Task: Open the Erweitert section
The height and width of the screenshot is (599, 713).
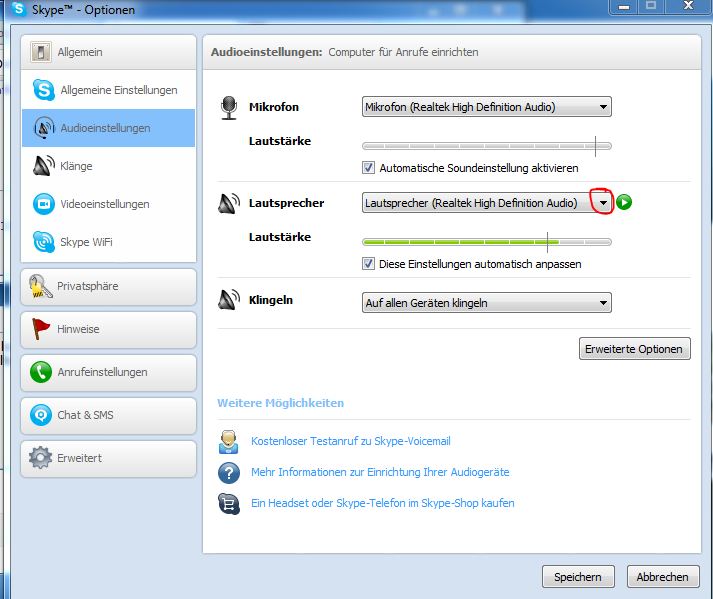Action: tap(108, 458)
